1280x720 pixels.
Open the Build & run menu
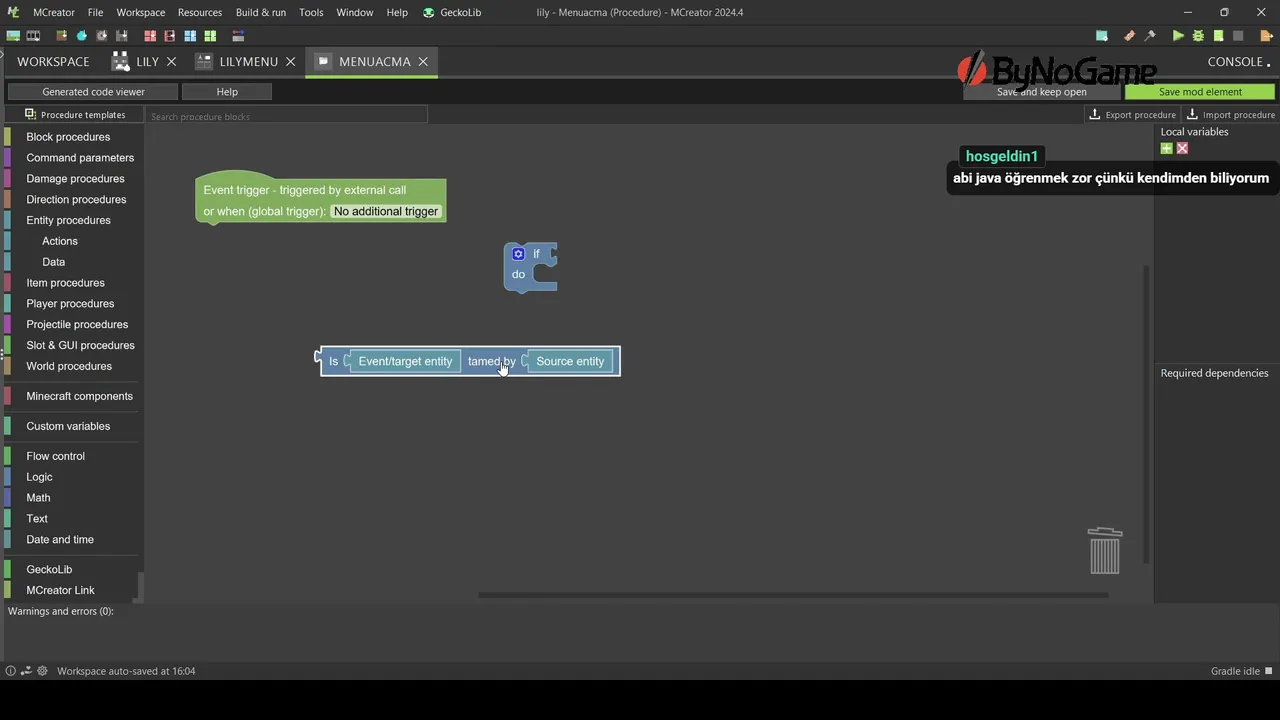pos(261,12)
